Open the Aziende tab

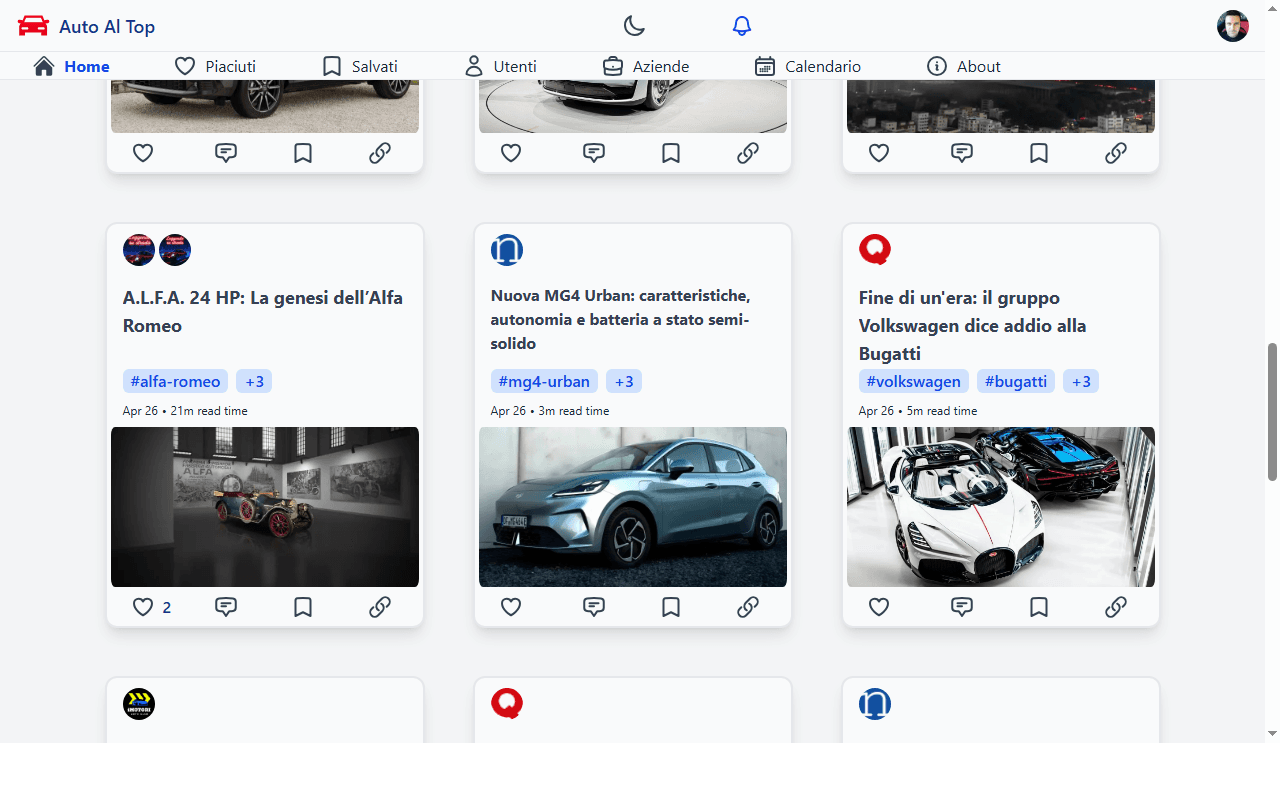646,66
